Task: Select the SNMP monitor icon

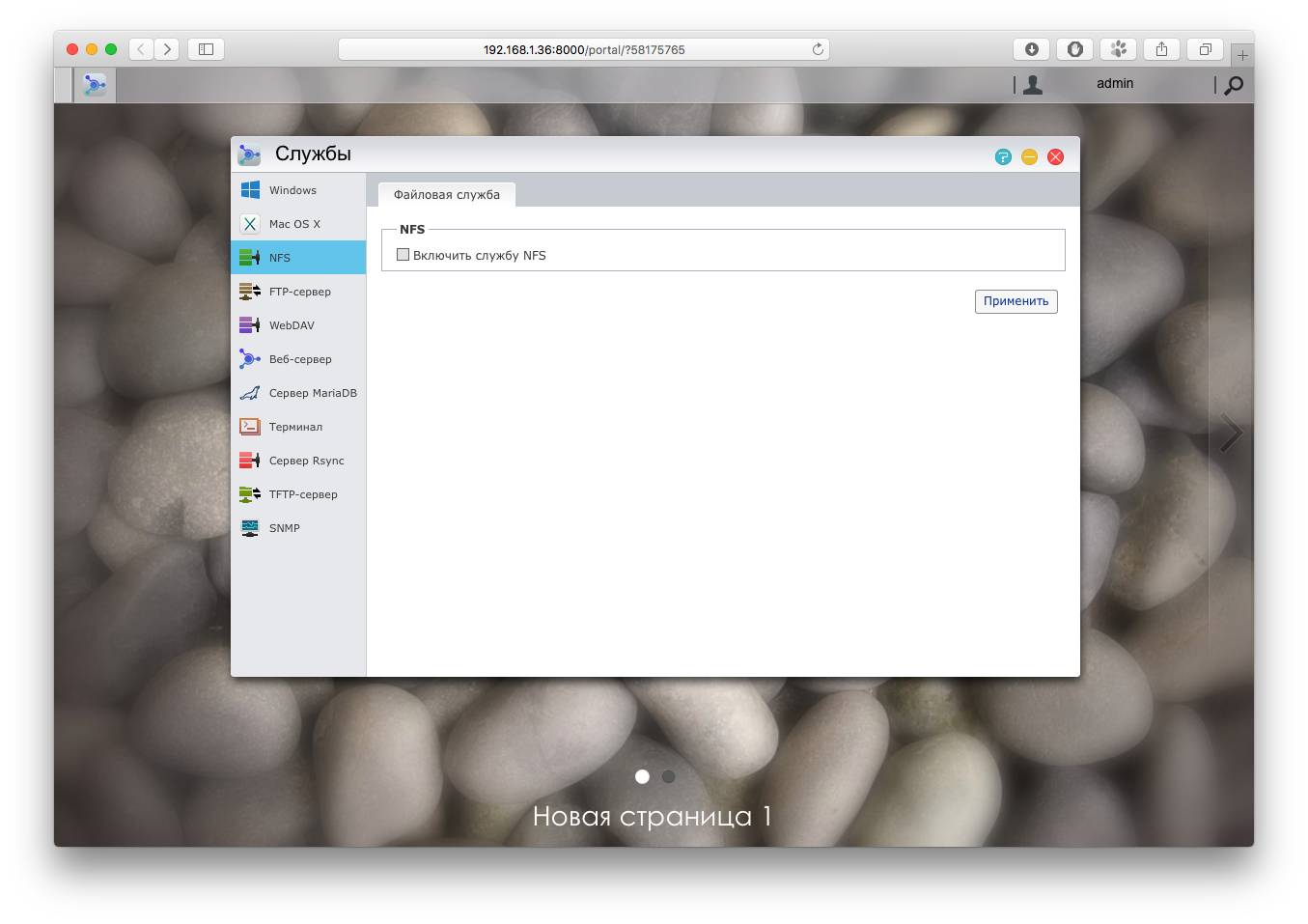Action: coord(250,528)
